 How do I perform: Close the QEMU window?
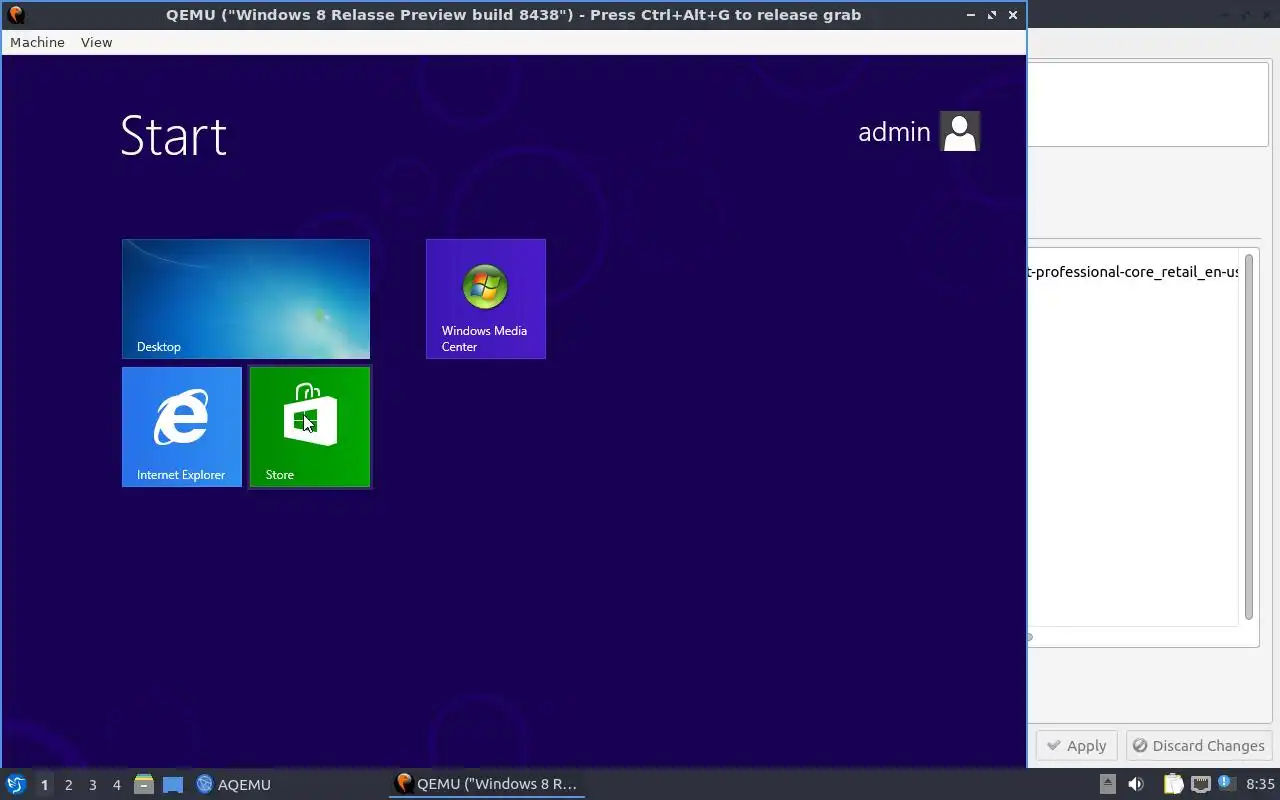tap(1013, 15)
